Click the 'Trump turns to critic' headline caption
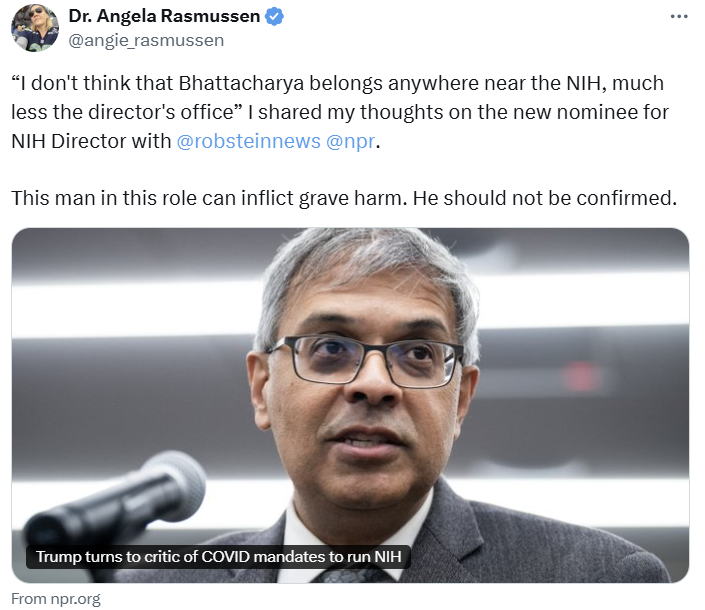The width and height of the screenshot is (705, 610). (x=219, y=557)
